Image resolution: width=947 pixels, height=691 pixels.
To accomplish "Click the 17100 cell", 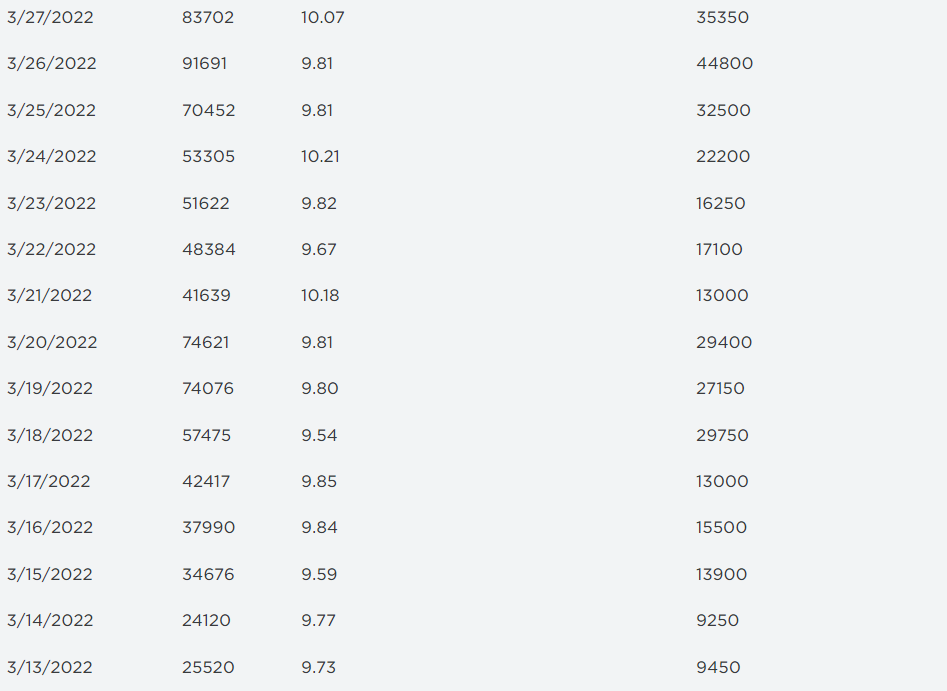I will 719,249.
